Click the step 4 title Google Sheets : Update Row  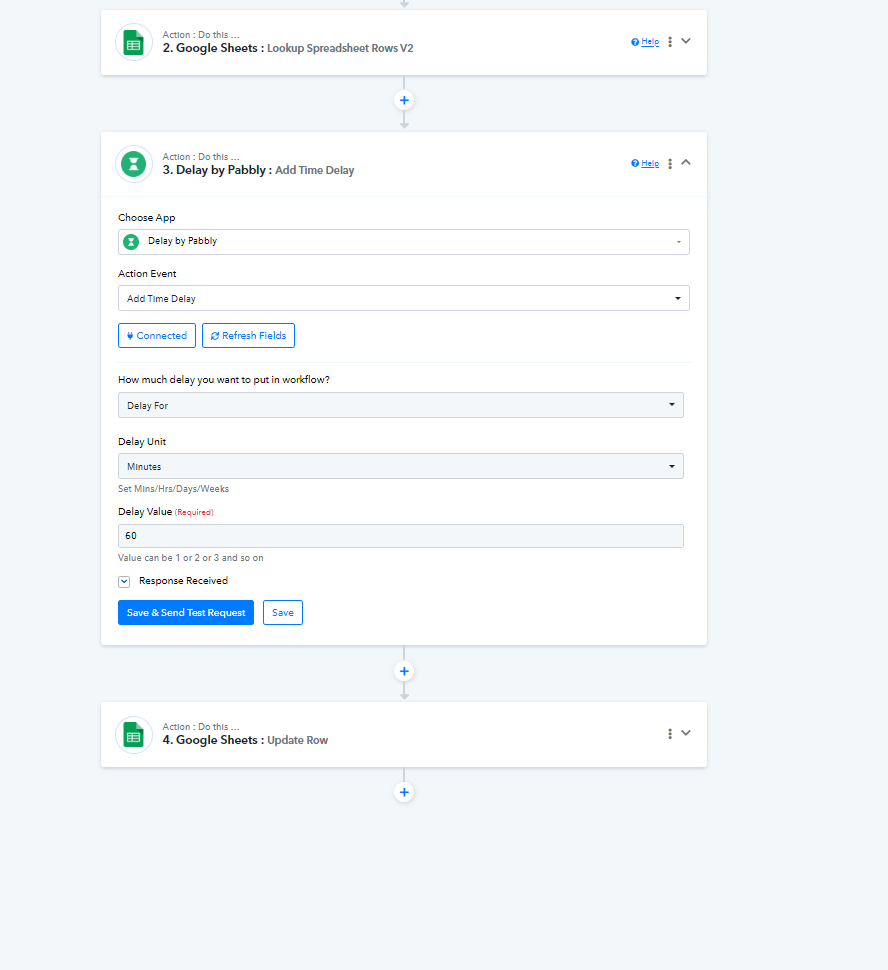(245, 740)
